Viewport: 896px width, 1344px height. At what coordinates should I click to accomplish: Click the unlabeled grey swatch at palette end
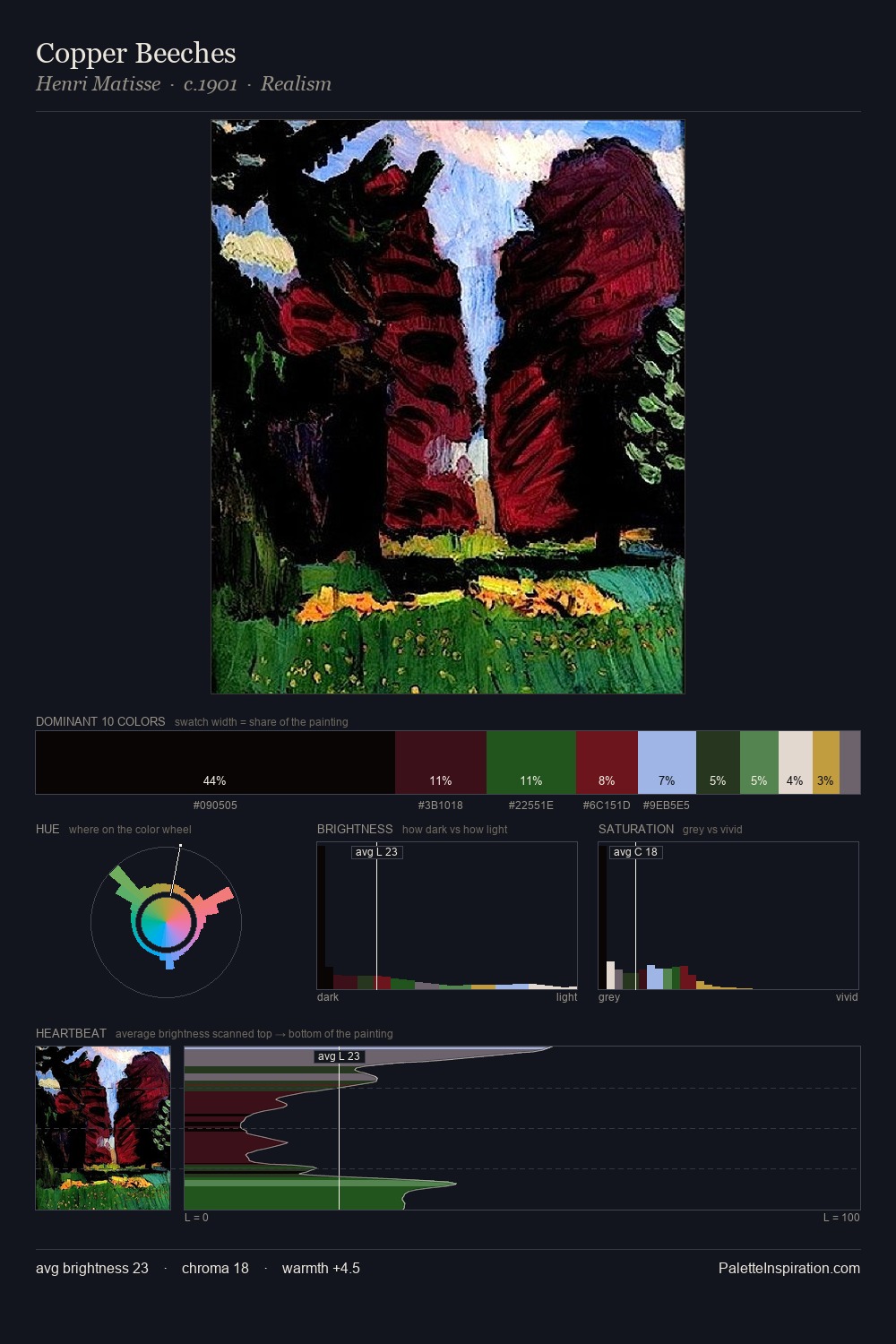(x=849, y=762)
